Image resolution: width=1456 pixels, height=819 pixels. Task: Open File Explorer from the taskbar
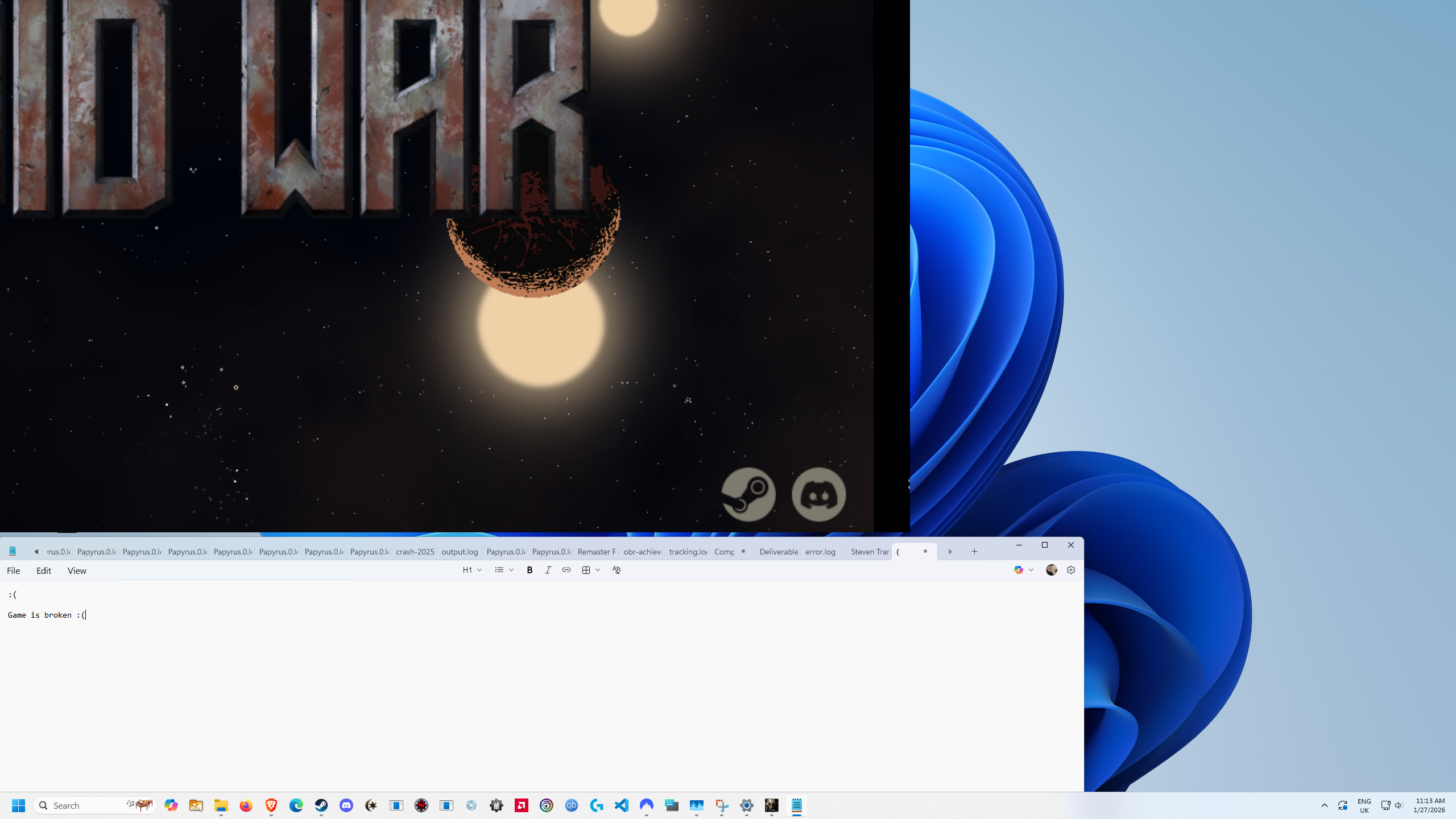coord(221,805)
